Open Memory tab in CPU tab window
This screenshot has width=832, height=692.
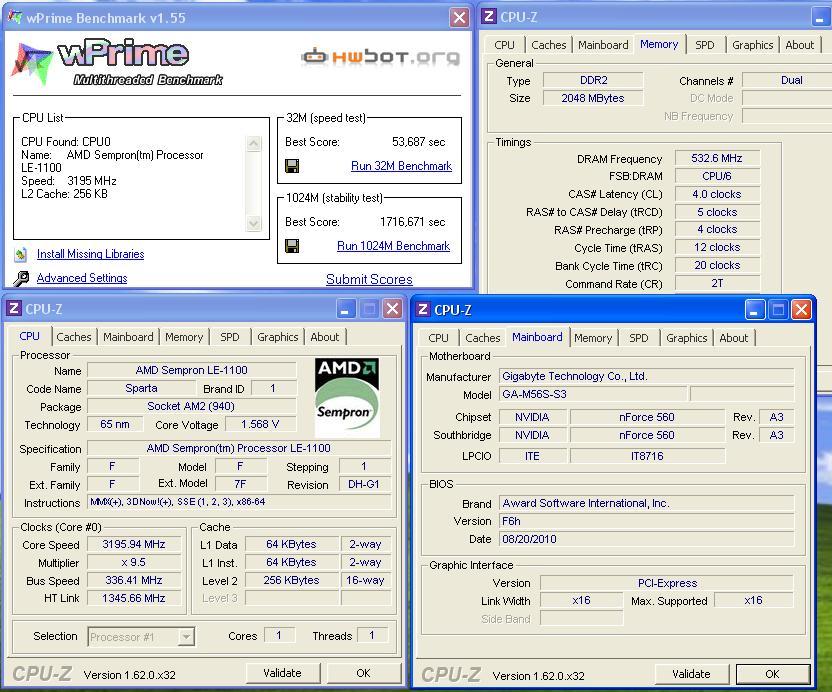(184, 337)
